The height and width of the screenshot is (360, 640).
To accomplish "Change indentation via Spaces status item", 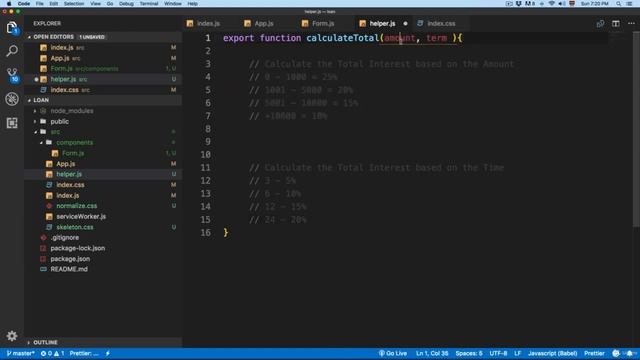I will click(x=469, y=353).
